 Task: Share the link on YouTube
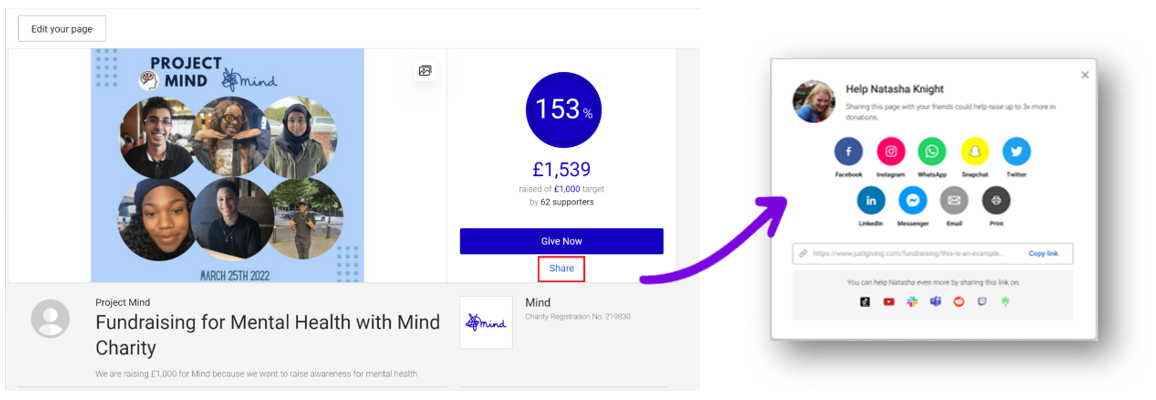888,302
